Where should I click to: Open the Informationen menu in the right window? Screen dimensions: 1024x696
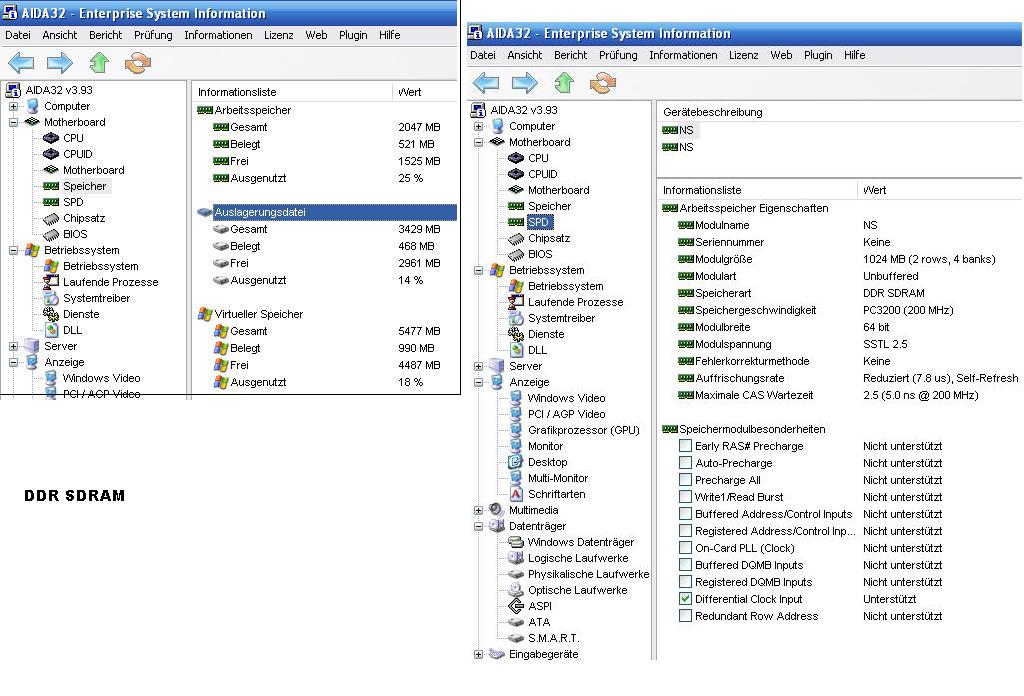point(683,55)
